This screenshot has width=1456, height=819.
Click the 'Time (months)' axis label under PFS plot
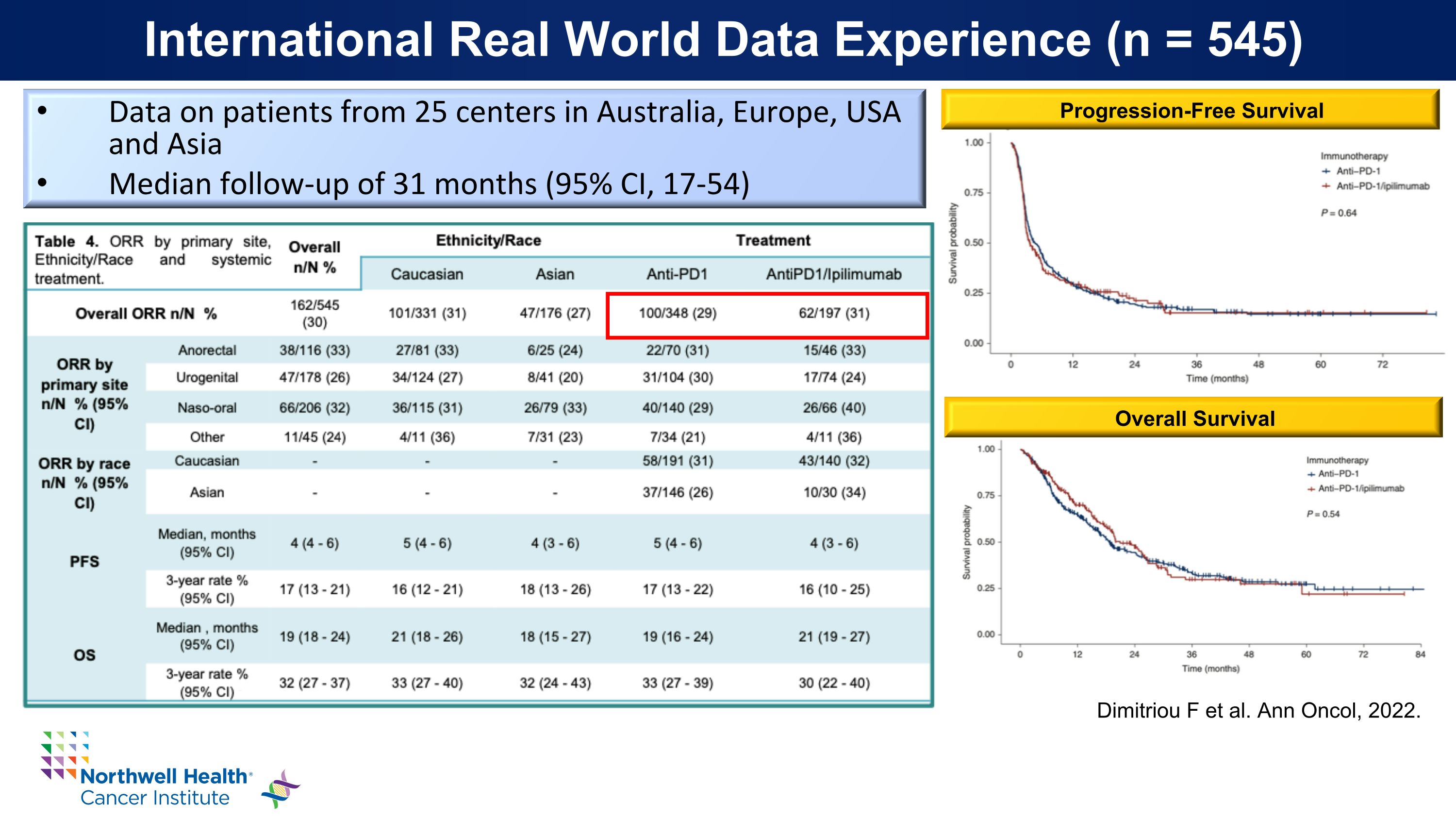point(1217,378)
